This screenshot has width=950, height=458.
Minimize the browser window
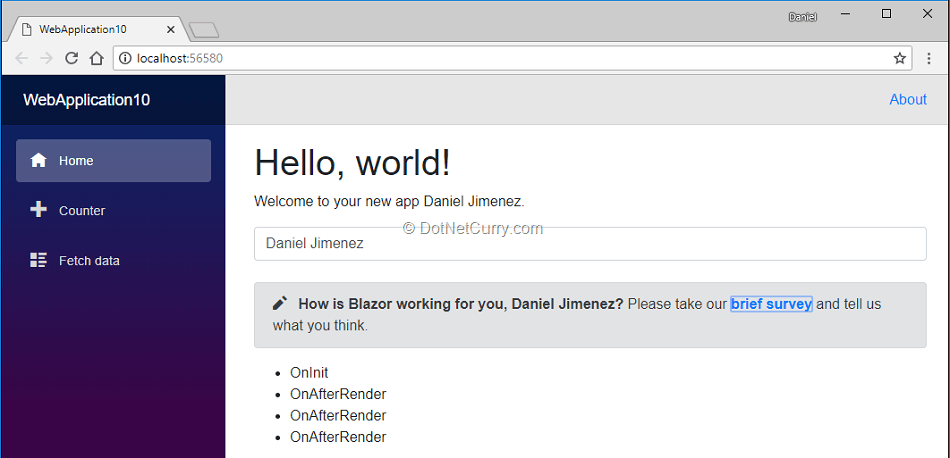(846, 15)
